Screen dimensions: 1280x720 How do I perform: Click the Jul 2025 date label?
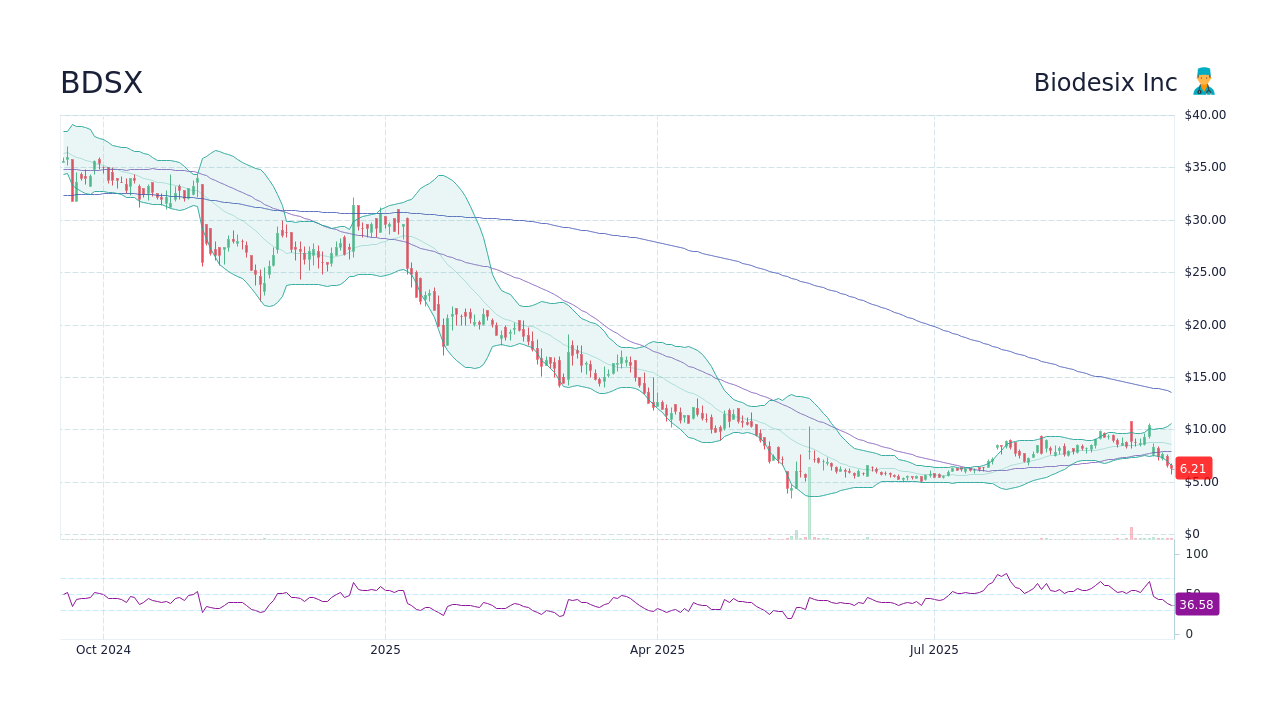click(x=934, y=650)
